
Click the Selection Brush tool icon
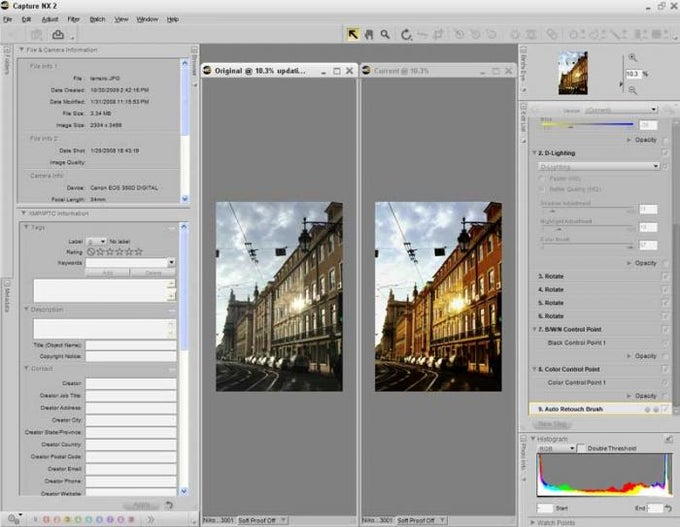pos(616,35)
